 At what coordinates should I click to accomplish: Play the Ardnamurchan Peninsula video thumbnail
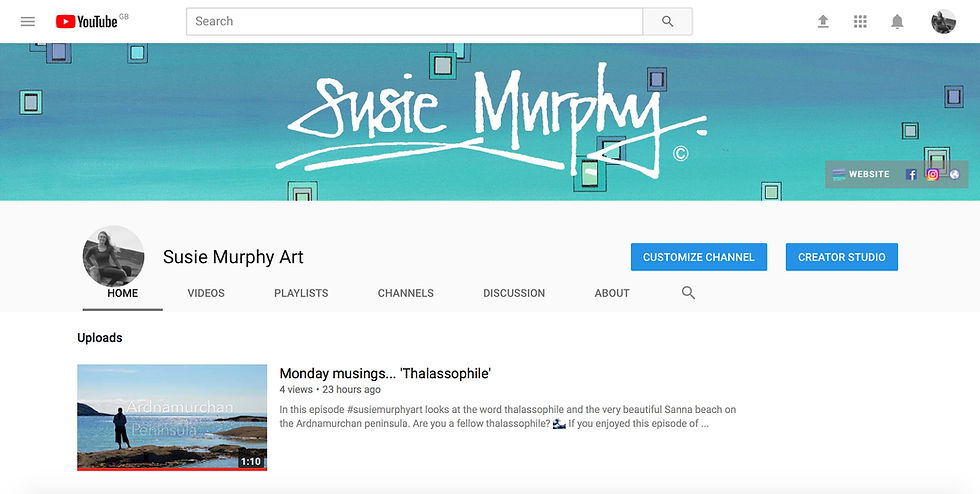[172, 417]
